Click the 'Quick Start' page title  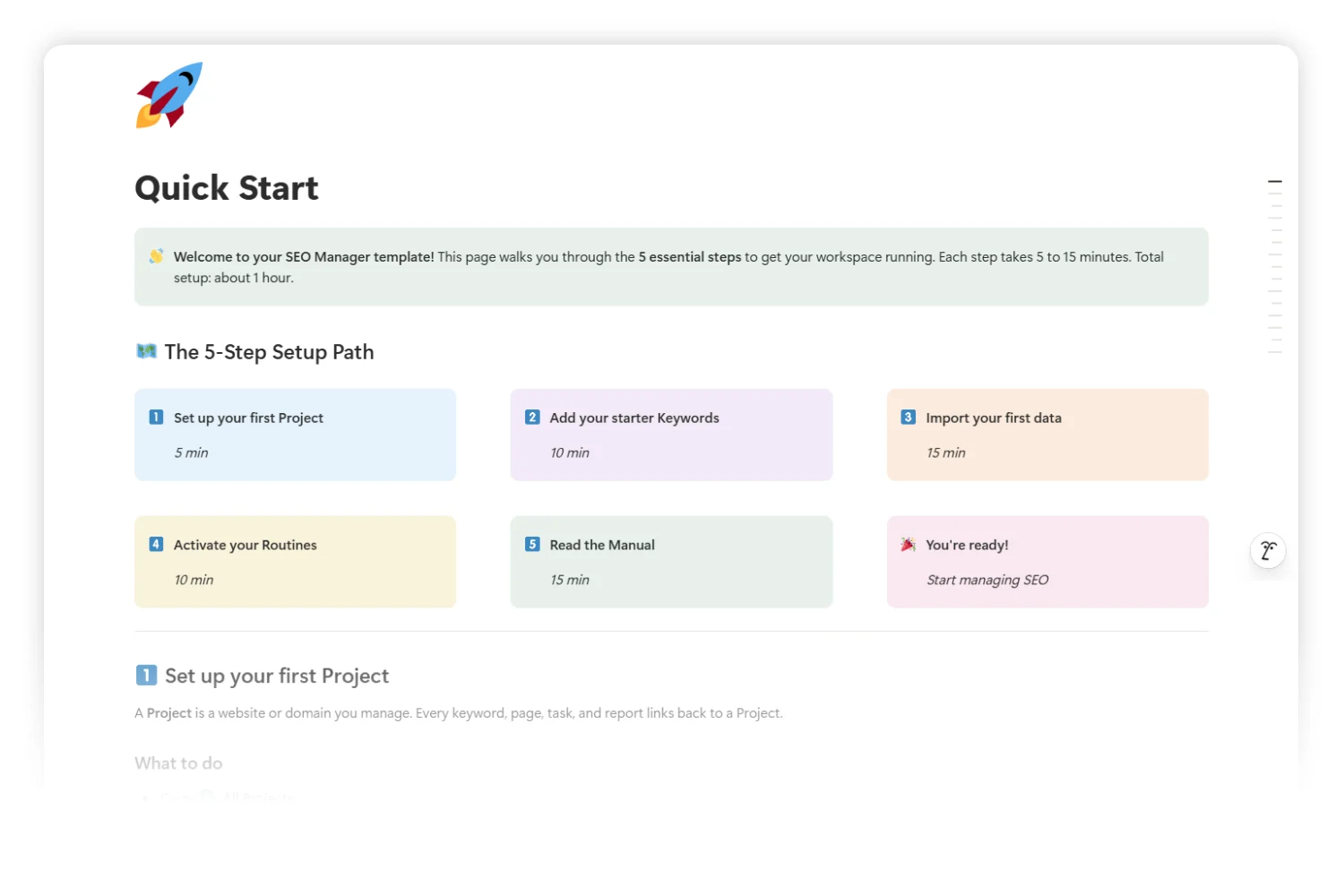click(227, 188)
